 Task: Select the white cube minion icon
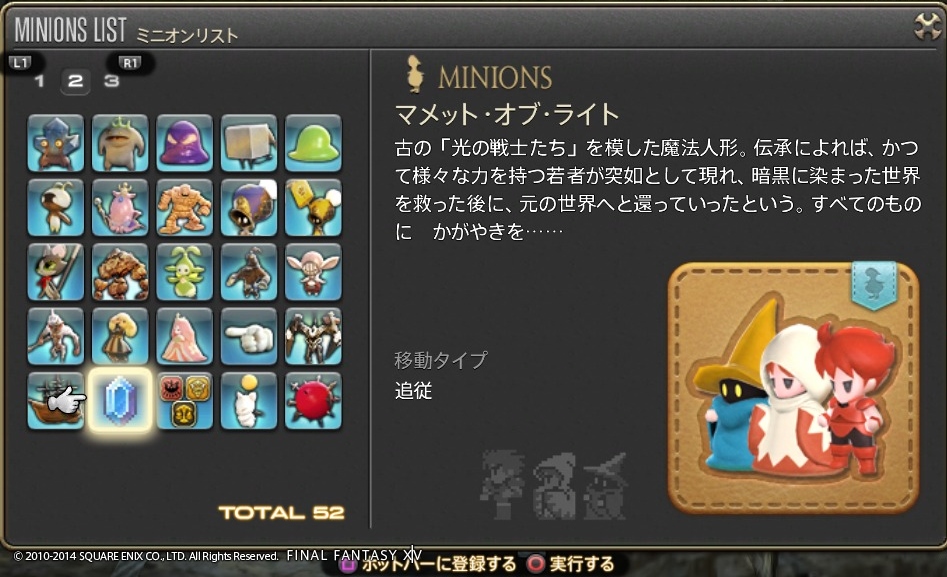(249, 143)
